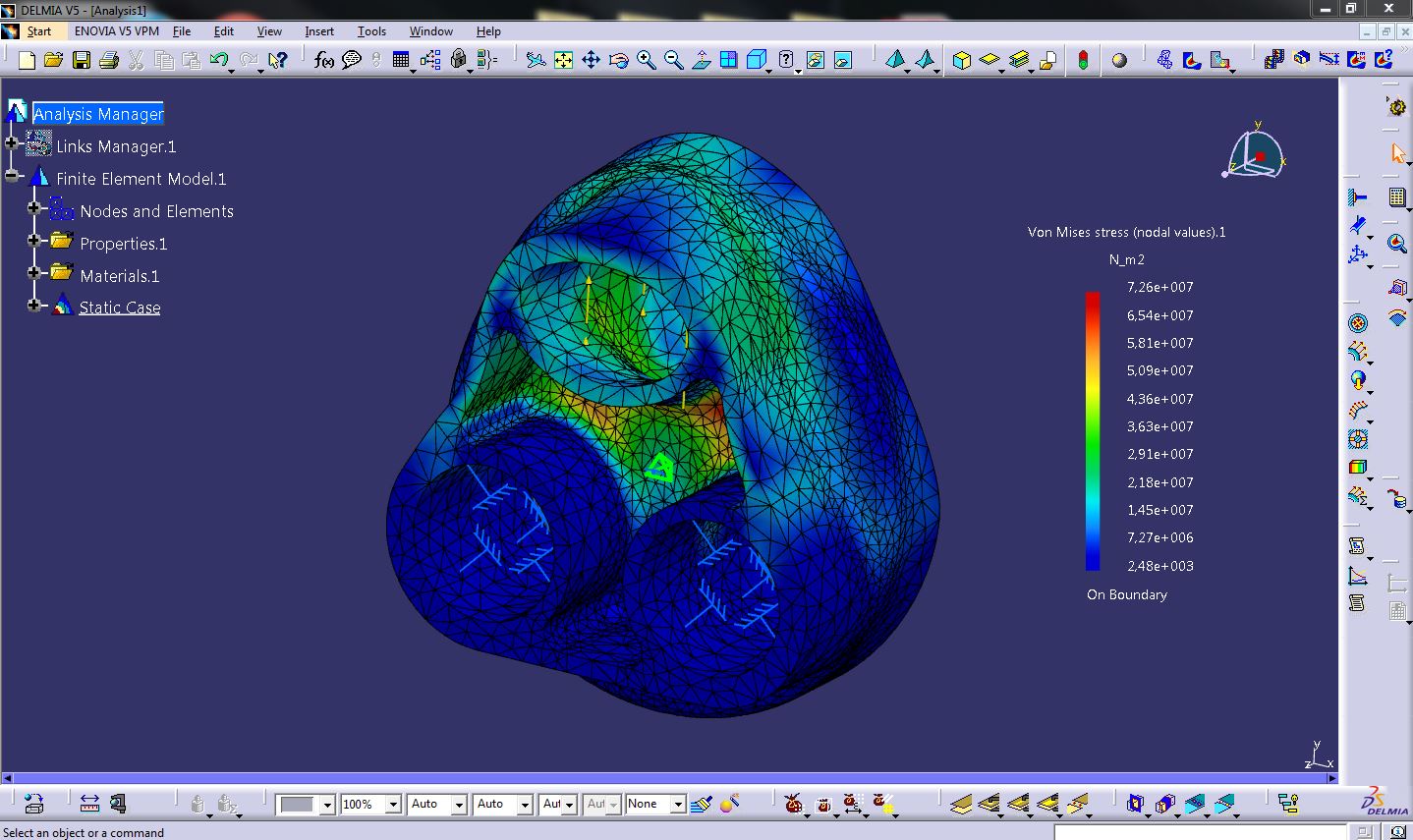
Task: Expand the Nodes and Elements node
Action: pyautogui.click(x=34, y=208)
